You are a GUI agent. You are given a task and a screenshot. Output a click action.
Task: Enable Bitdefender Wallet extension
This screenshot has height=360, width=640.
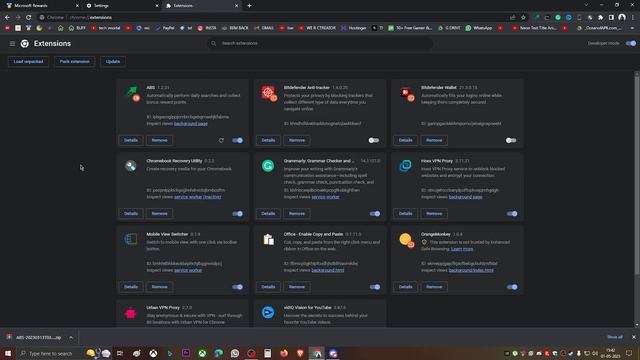(511, 140)
